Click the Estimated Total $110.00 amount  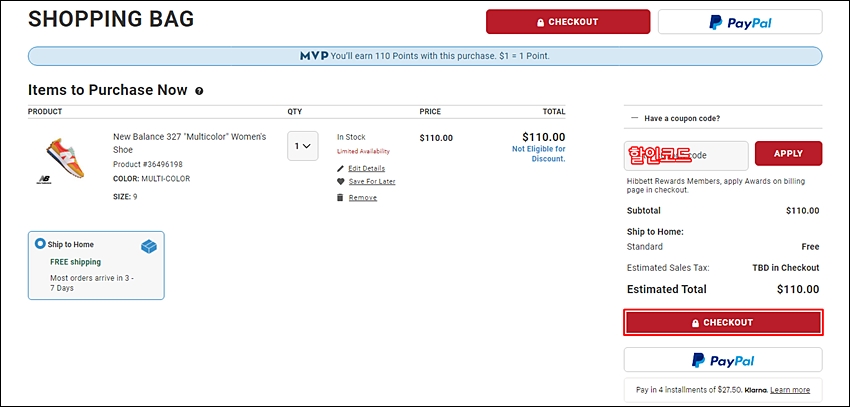797,289
